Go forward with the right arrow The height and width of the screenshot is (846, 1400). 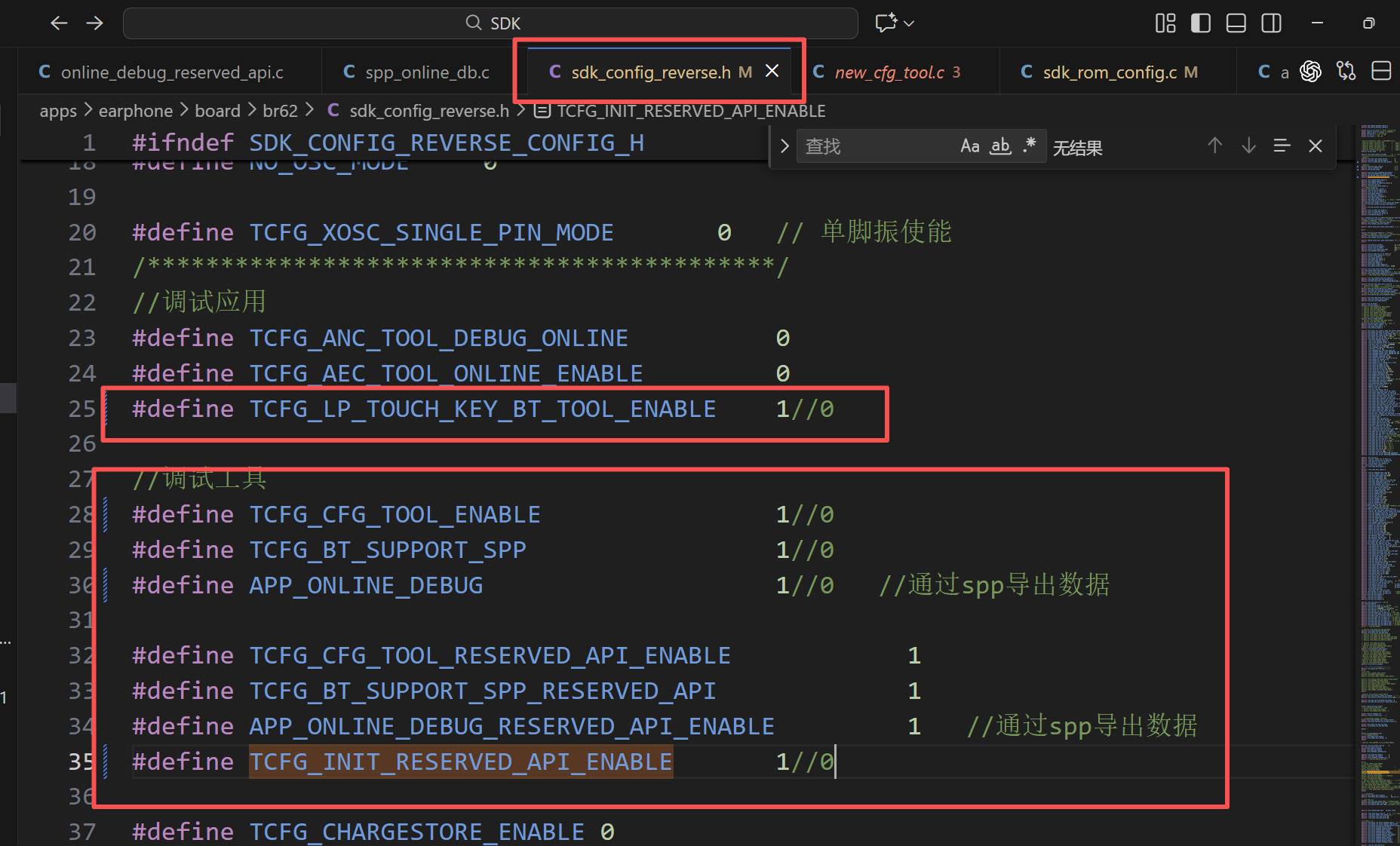94,23
